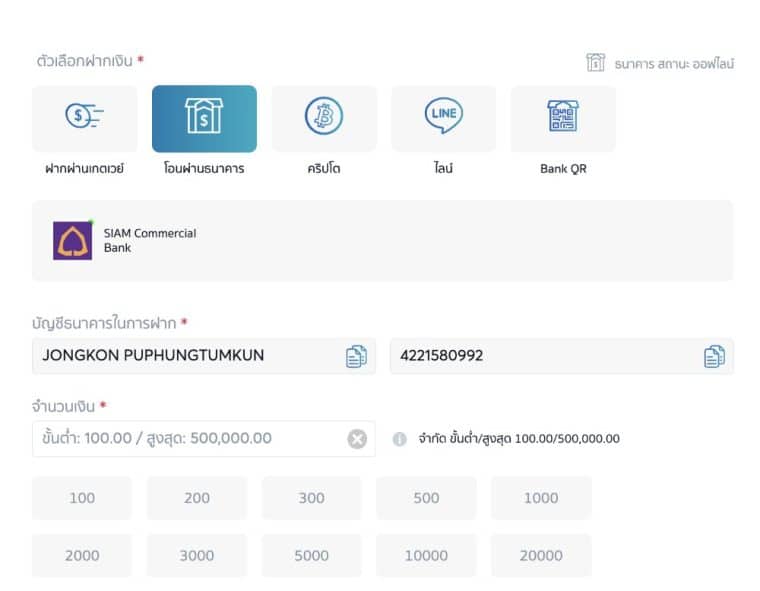Select the Bitcoin crypto deposit icon
760x591 pixels.
coord(324,118)
